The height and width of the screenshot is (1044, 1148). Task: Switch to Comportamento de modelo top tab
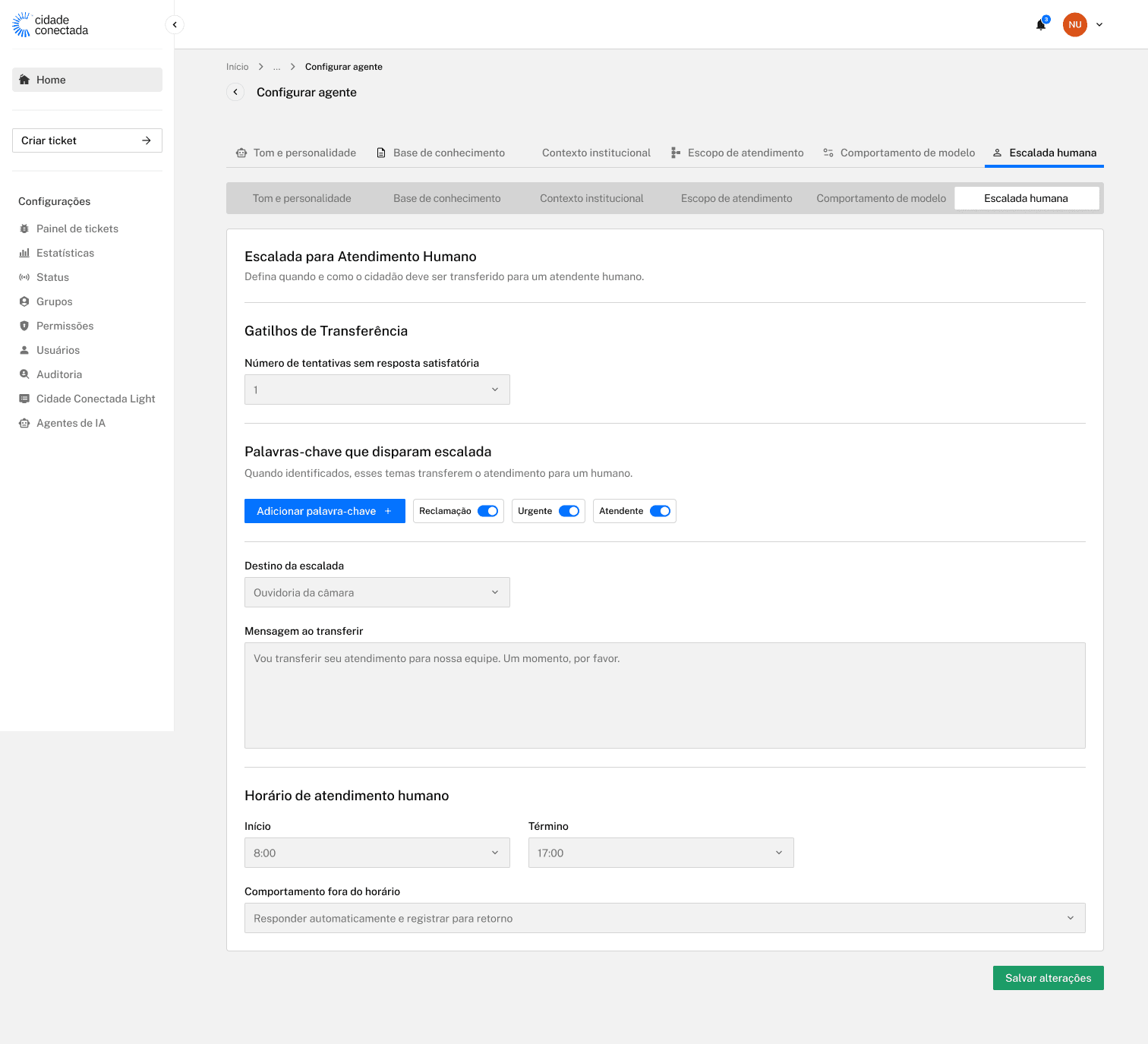pos(899,153)
